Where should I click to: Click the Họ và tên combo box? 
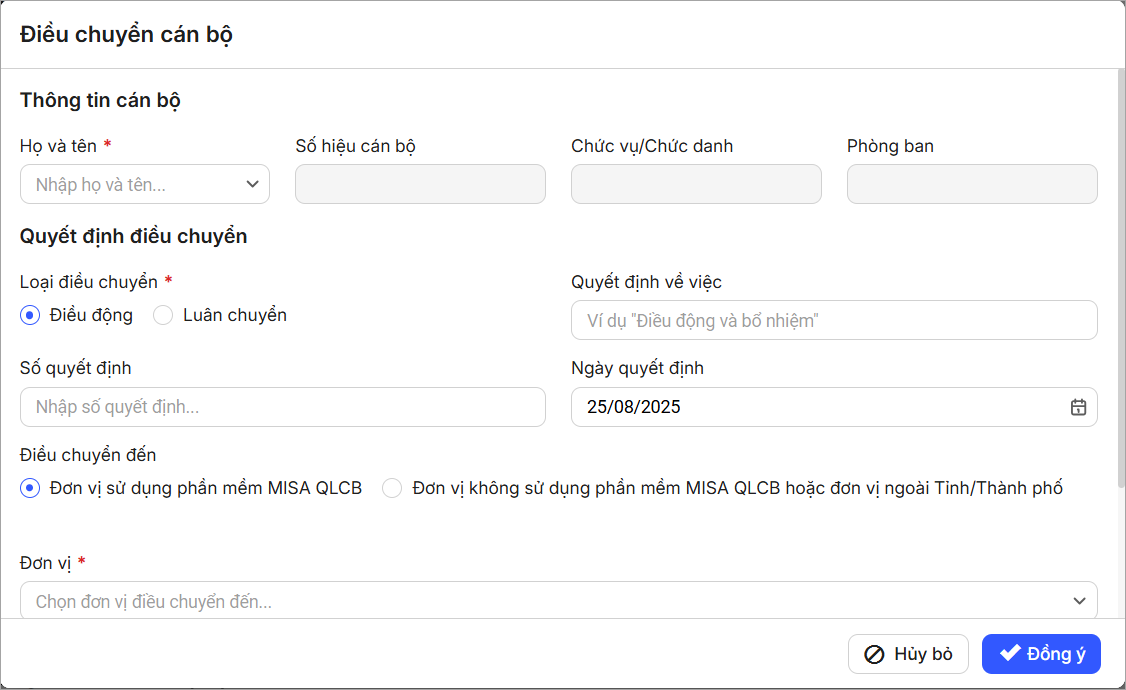coord(135,184)
